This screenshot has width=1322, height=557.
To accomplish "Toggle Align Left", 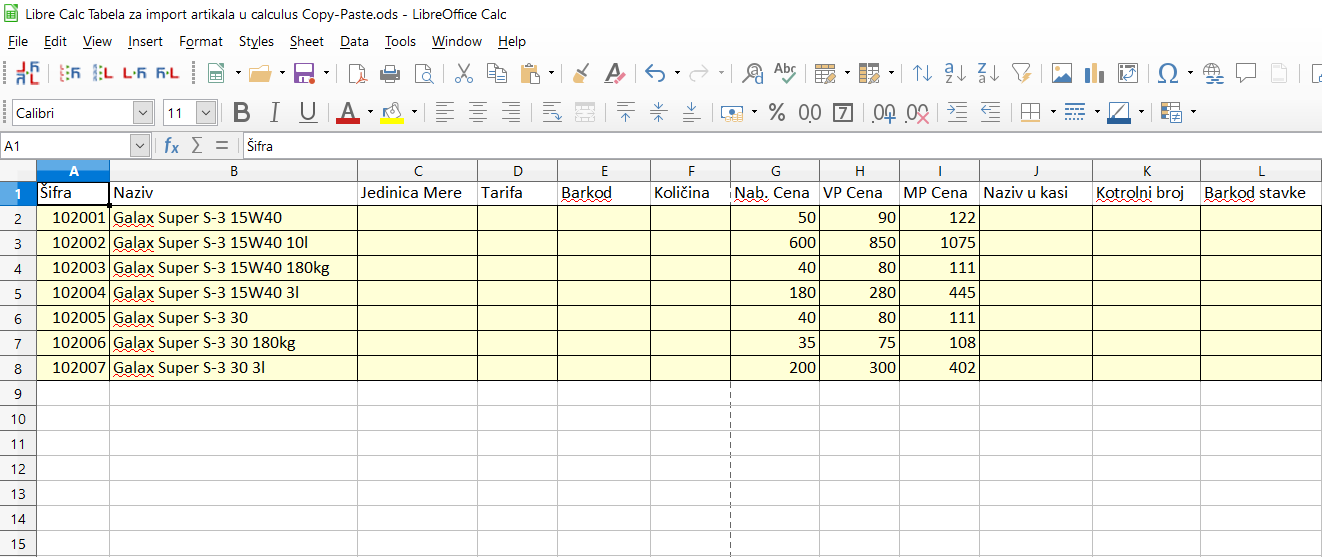I will pos(445,112).
